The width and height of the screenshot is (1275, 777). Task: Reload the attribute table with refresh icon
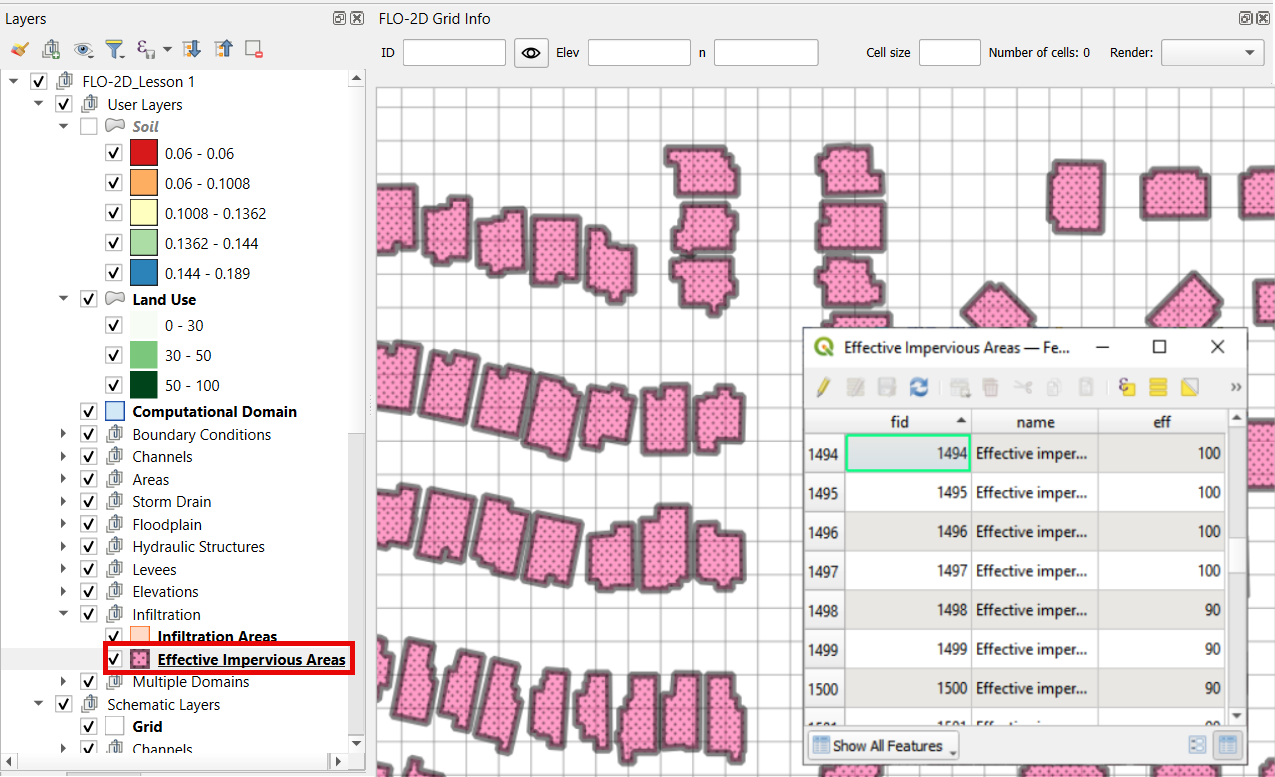point(918,386)
